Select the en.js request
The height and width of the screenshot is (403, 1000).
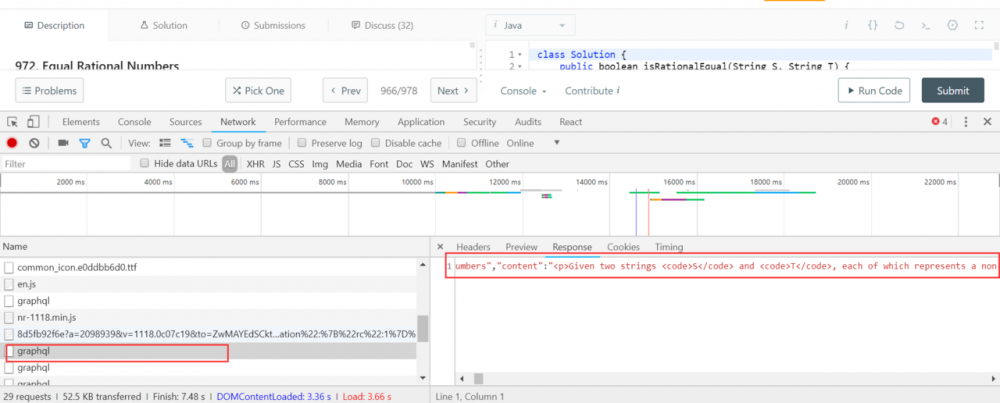[x=209, y=284]
